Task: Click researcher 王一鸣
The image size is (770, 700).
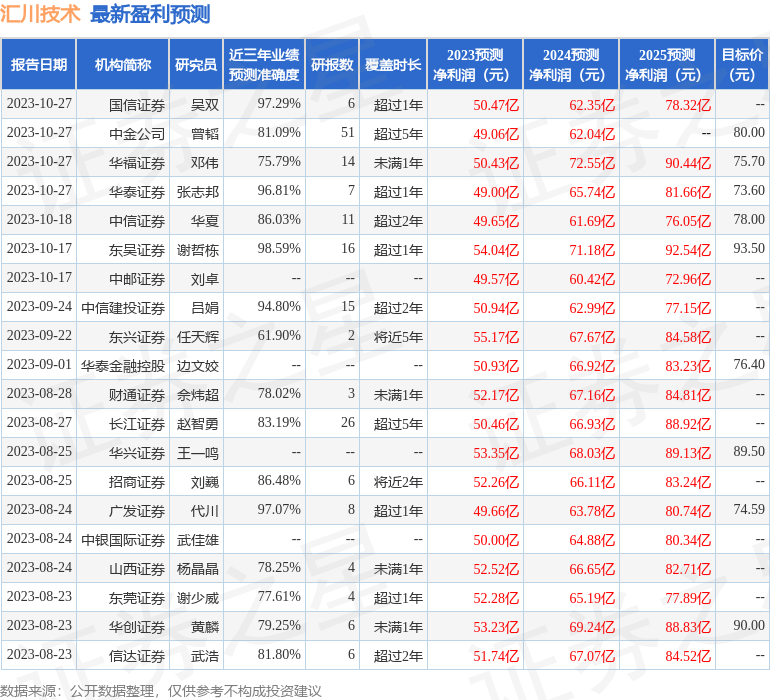Action: [x=197, y=452]
